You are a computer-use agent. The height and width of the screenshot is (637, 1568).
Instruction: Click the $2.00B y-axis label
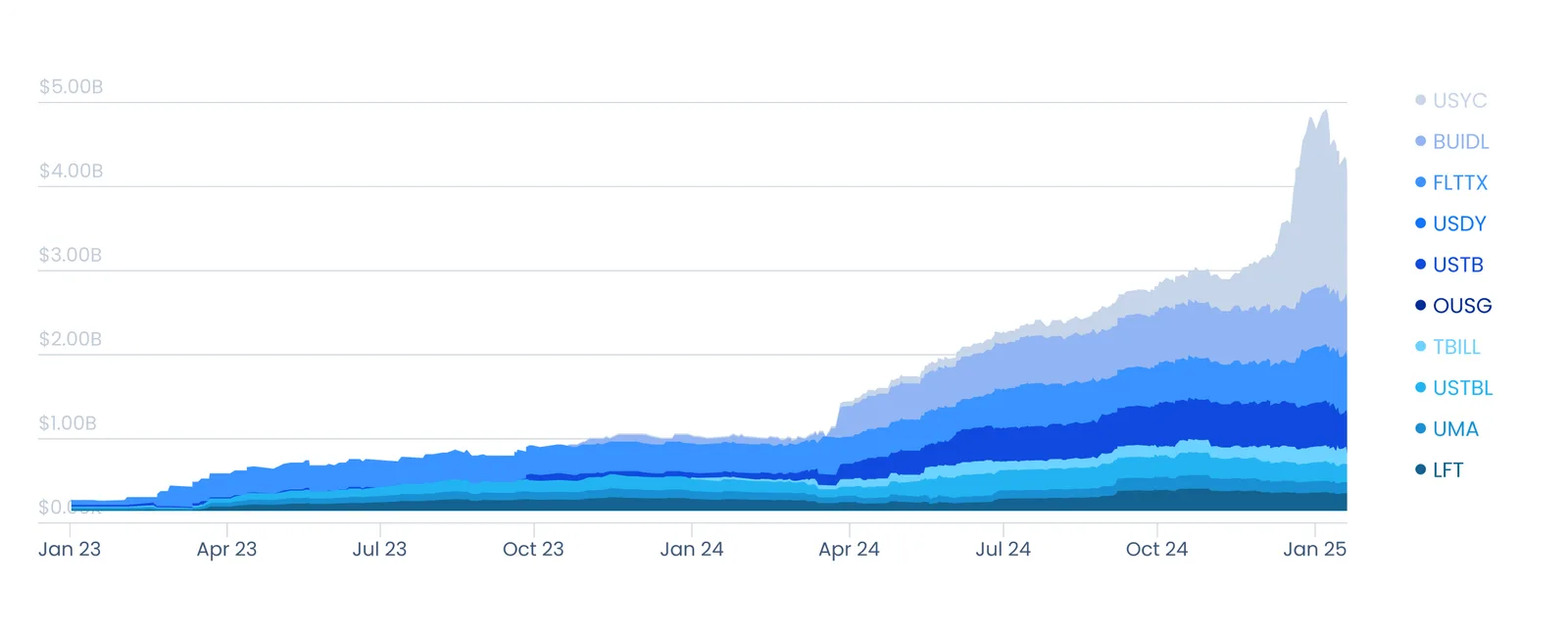tap(71, 339)
